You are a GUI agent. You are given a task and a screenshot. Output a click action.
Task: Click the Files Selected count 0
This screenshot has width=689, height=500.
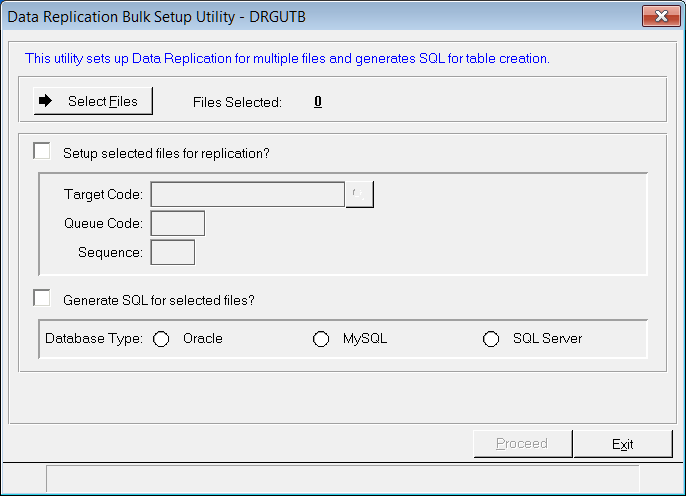[x=318, y=102]
